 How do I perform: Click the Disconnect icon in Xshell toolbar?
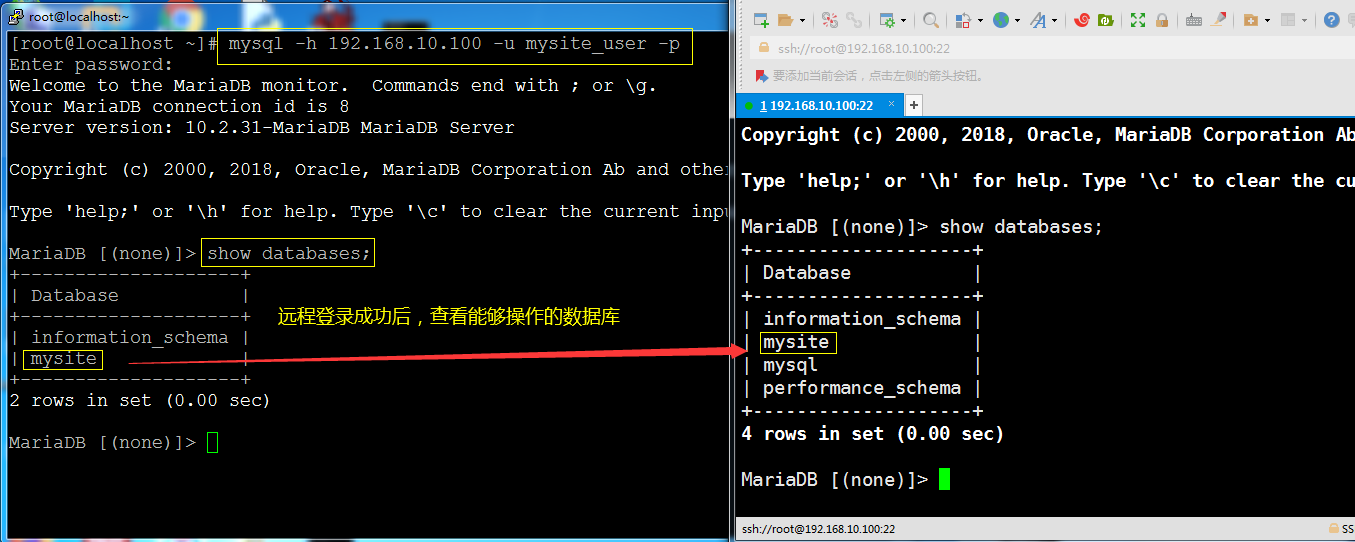(x=830, y=20)
